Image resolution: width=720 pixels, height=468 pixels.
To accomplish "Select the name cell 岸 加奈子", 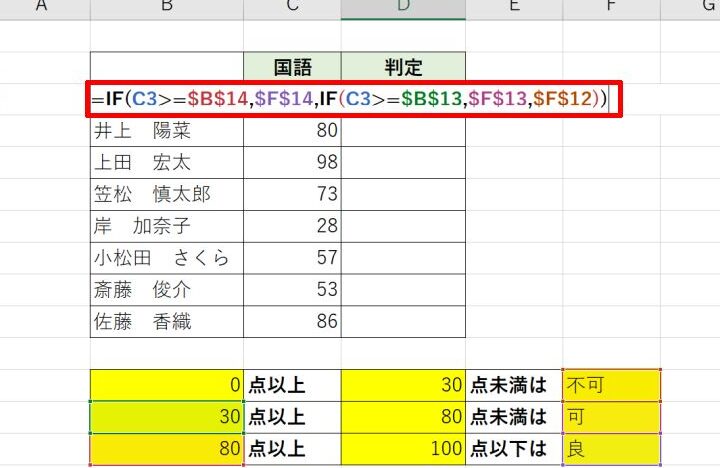I will (x=167, y=226).
